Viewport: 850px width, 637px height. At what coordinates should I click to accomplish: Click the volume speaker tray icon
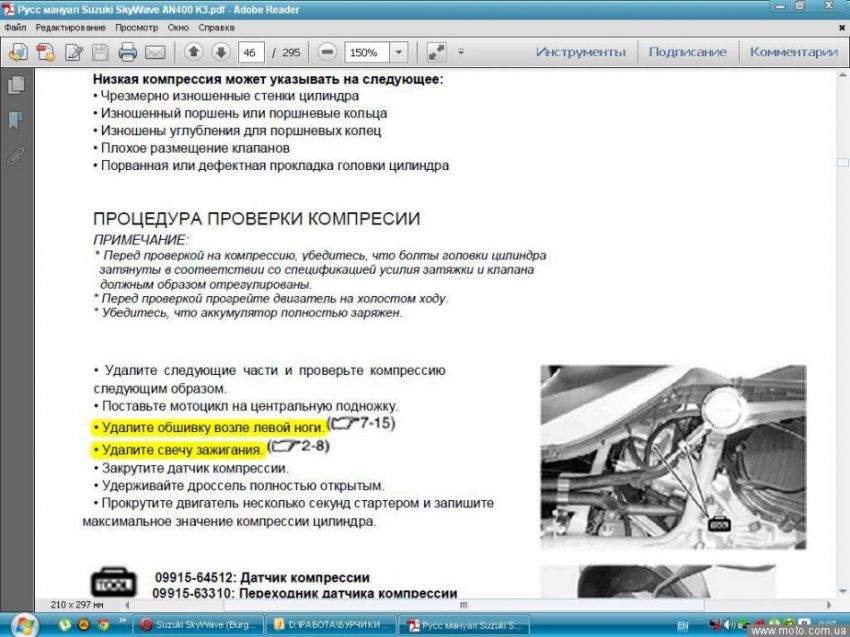click(729, 625)
